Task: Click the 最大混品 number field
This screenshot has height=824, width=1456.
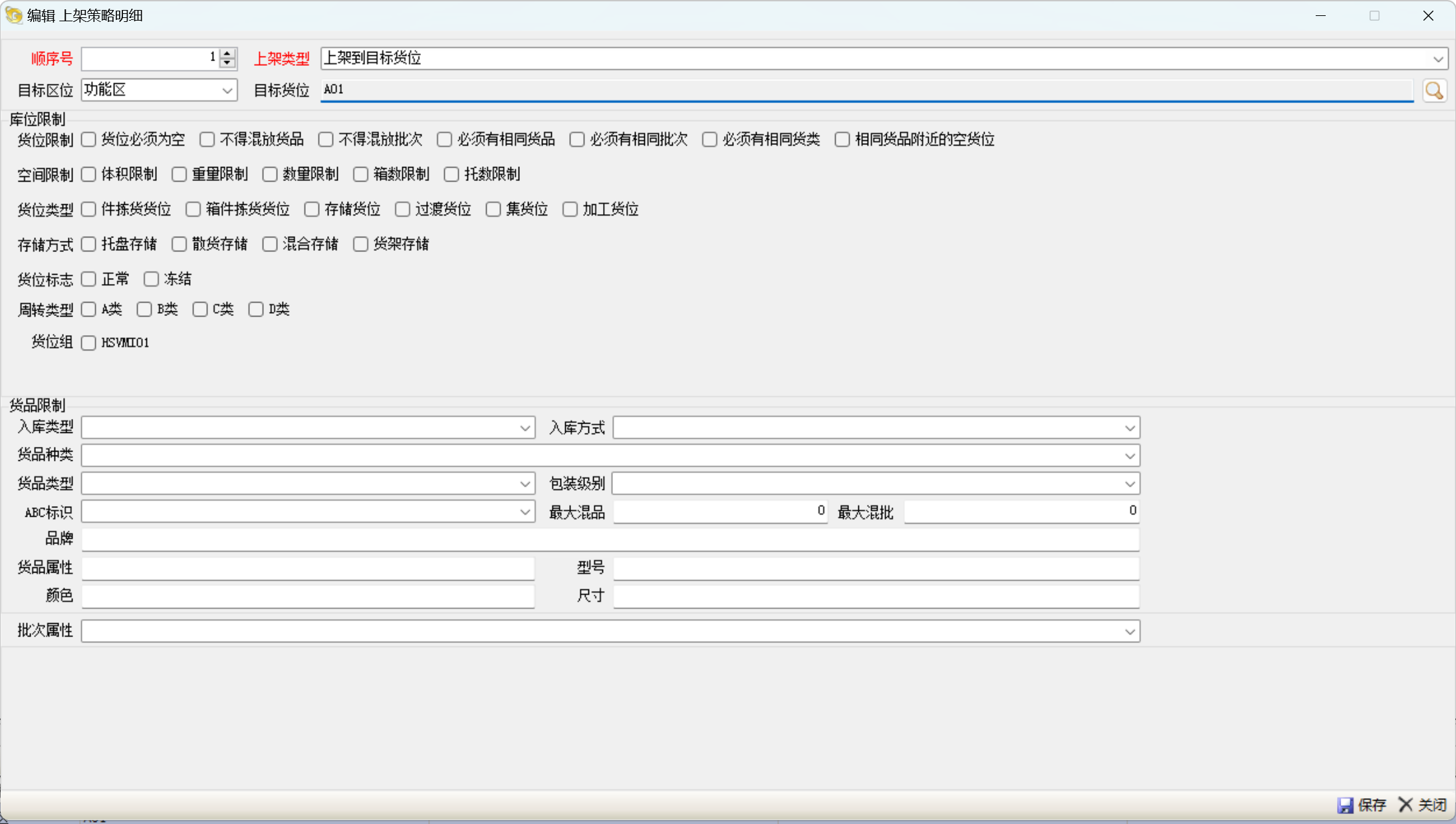Action: pyautogui.click(x=720, y=511)
